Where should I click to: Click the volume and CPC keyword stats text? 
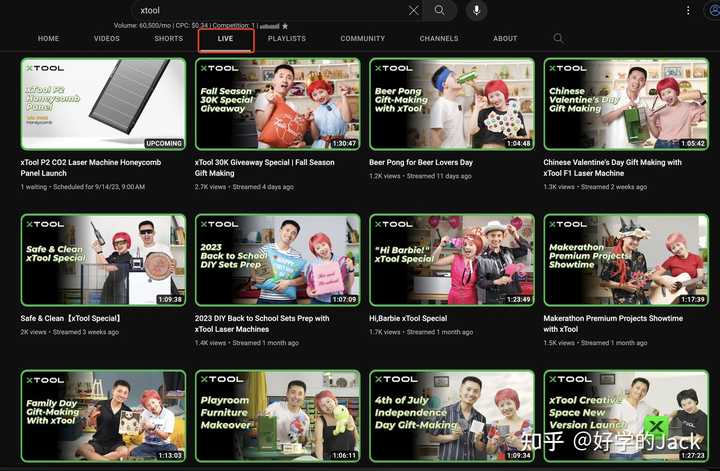tap(185, 26)
